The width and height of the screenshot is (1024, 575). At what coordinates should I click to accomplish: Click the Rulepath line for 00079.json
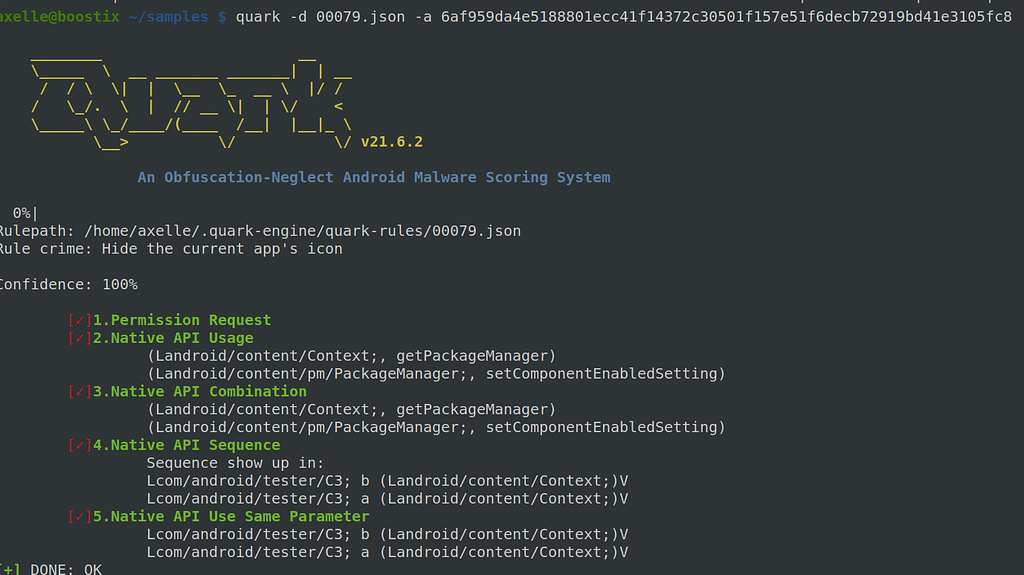tap(261, 231)
